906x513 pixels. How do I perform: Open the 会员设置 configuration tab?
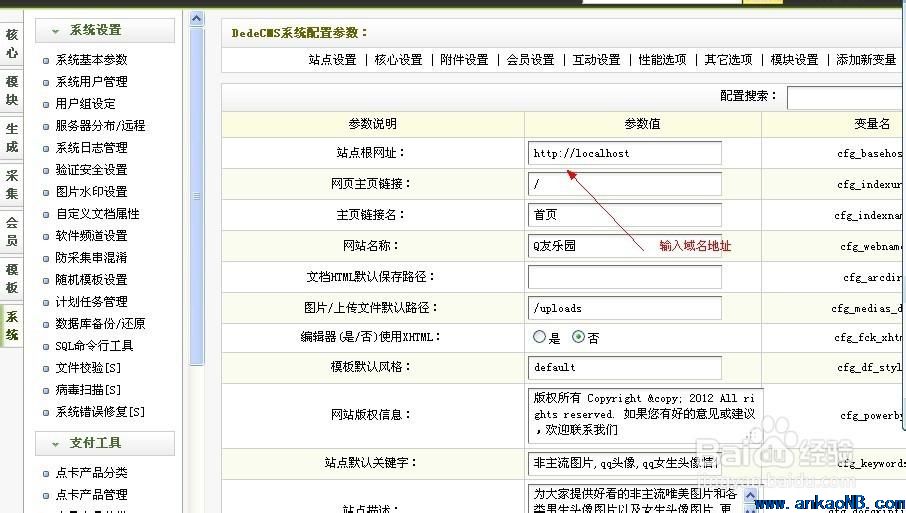click(530, 60)
